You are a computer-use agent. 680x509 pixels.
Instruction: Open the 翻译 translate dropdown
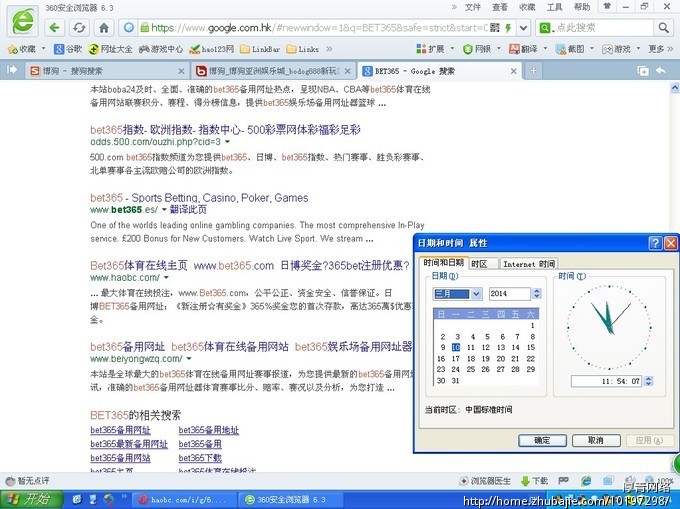[528, 49]
